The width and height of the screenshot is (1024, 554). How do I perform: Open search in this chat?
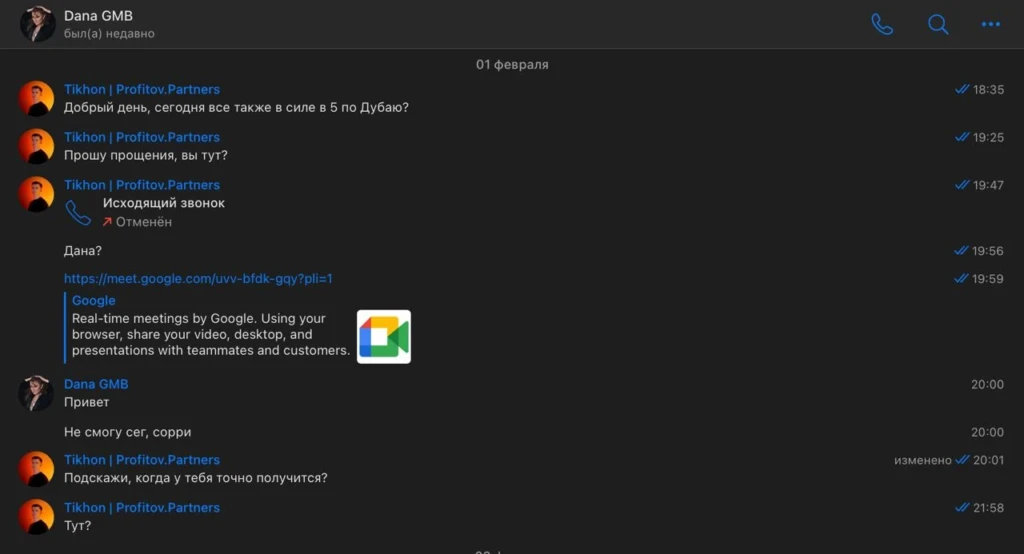point(938,24)
